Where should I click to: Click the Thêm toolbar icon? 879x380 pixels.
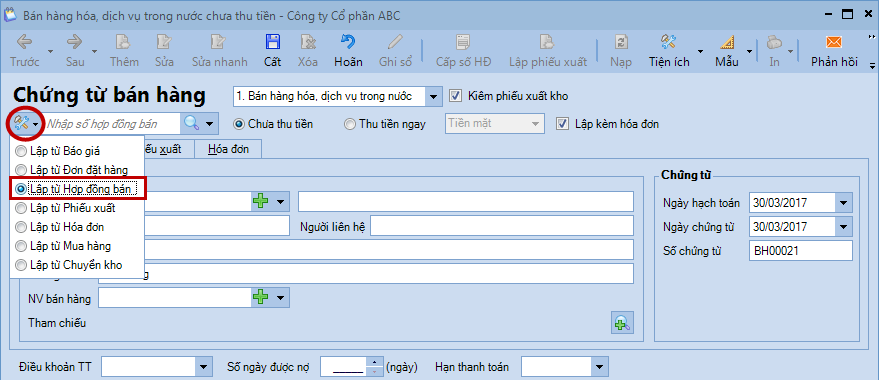click(124, 42)
